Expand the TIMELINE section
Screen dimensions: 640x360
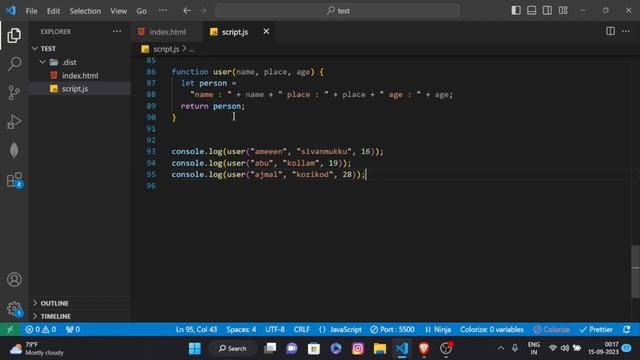point(80,316)
